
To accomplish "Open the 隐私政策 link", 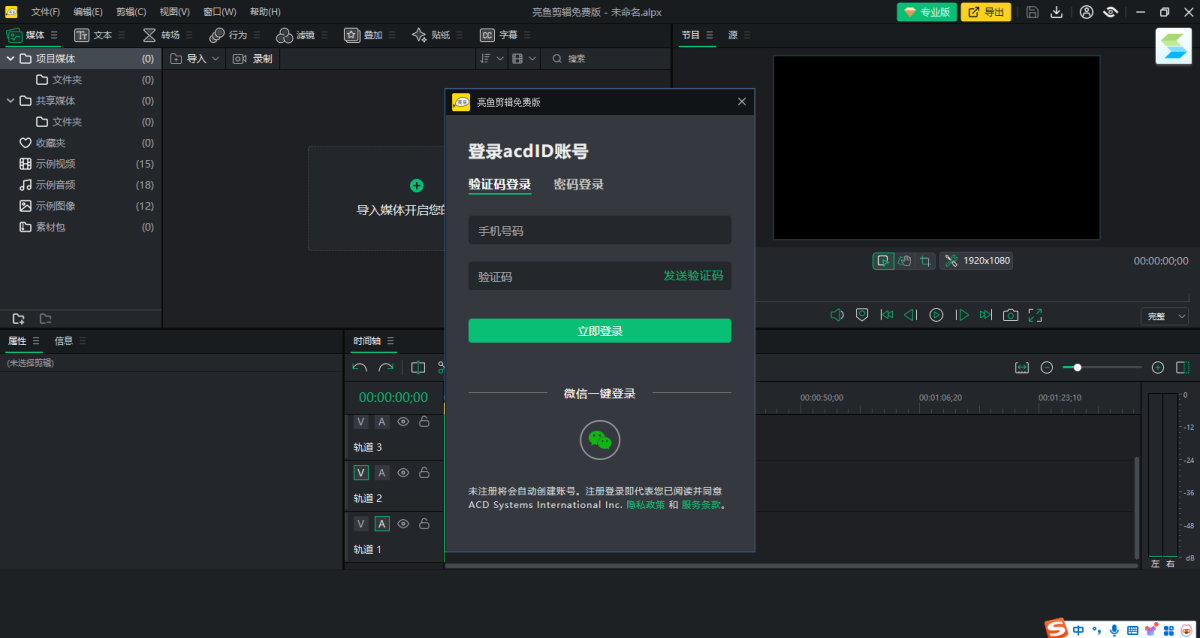I will 645,505.
